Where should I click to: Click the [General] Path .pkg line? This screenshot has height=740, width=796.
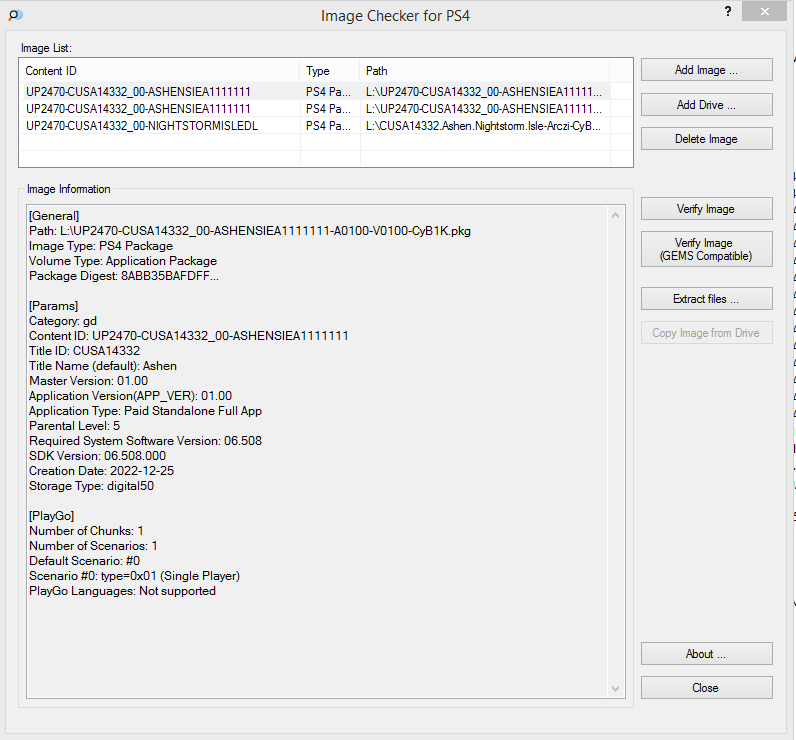pos(250,231)
